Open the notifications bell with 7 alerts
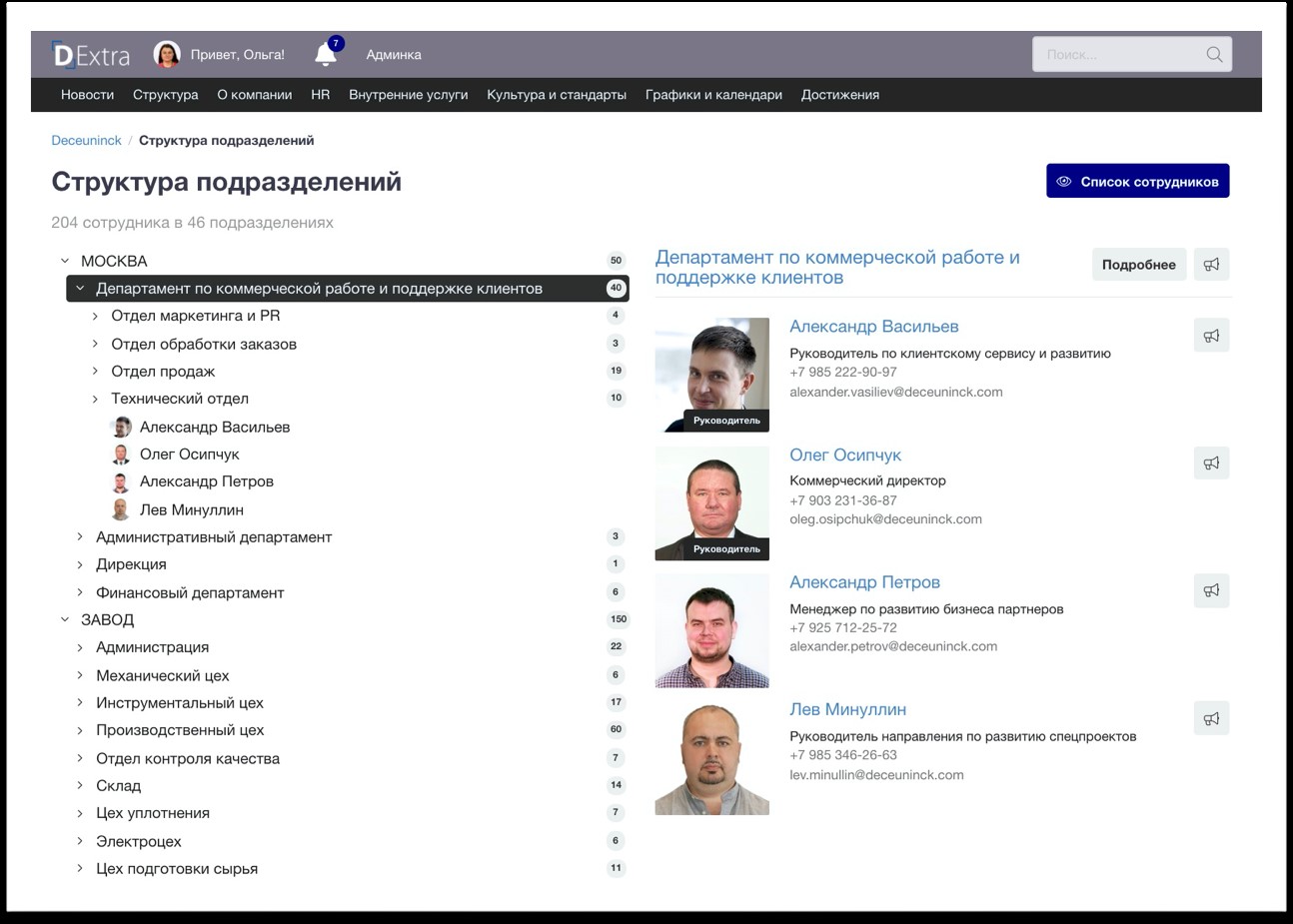 (324, 54)
